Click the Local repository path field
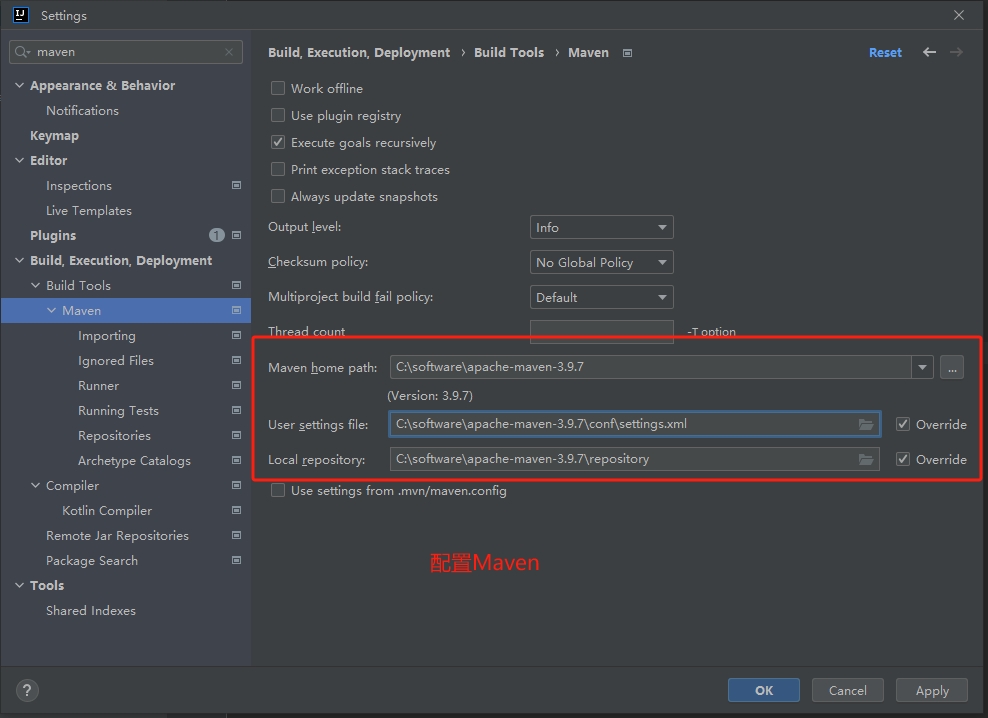Screen dimensions: 988x718 635,460
